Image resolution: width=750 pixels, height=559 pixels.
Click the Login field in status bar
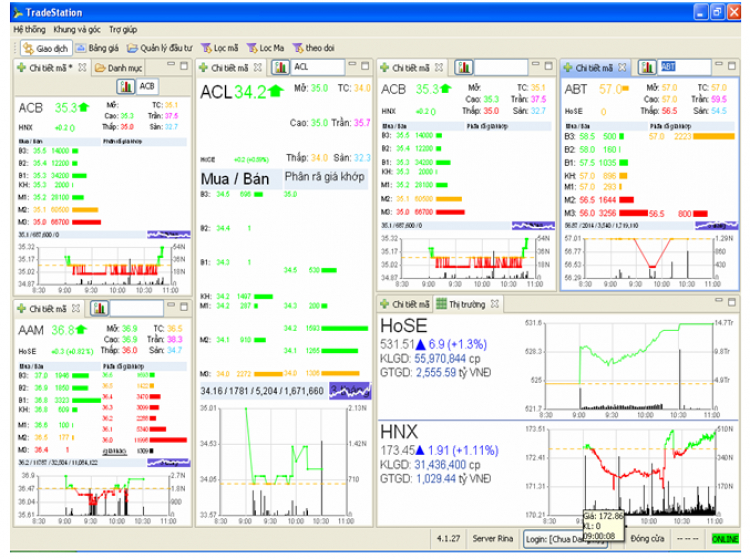pyautogui.click(x=565, y=539)
